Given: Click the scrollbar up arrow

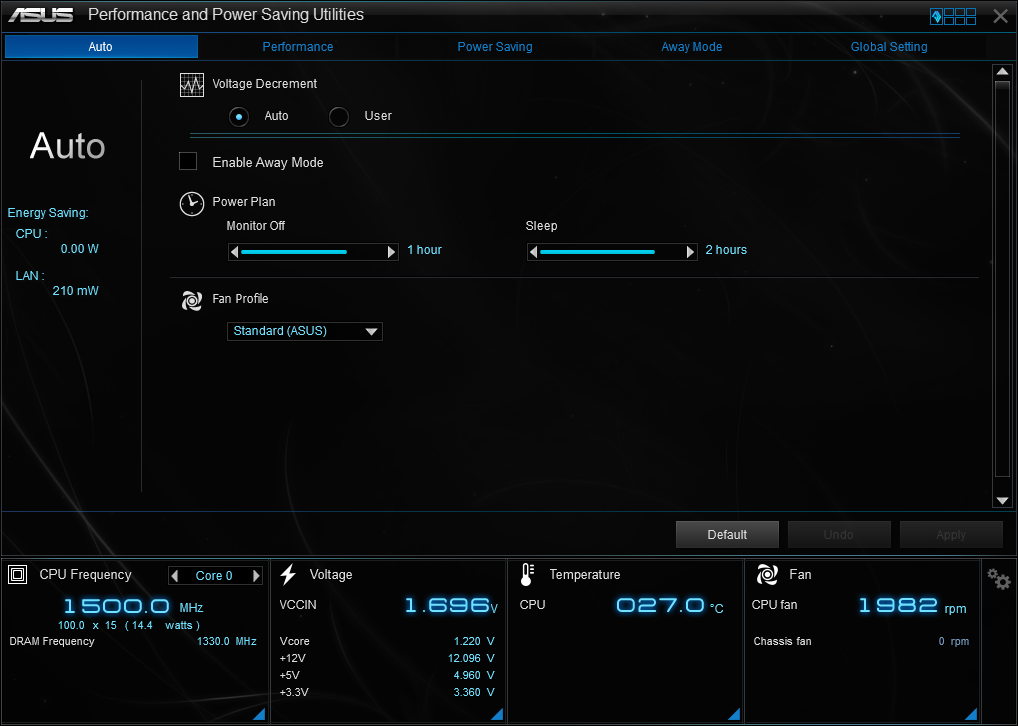Looking at the screenshot, I should click(1002, 71).
